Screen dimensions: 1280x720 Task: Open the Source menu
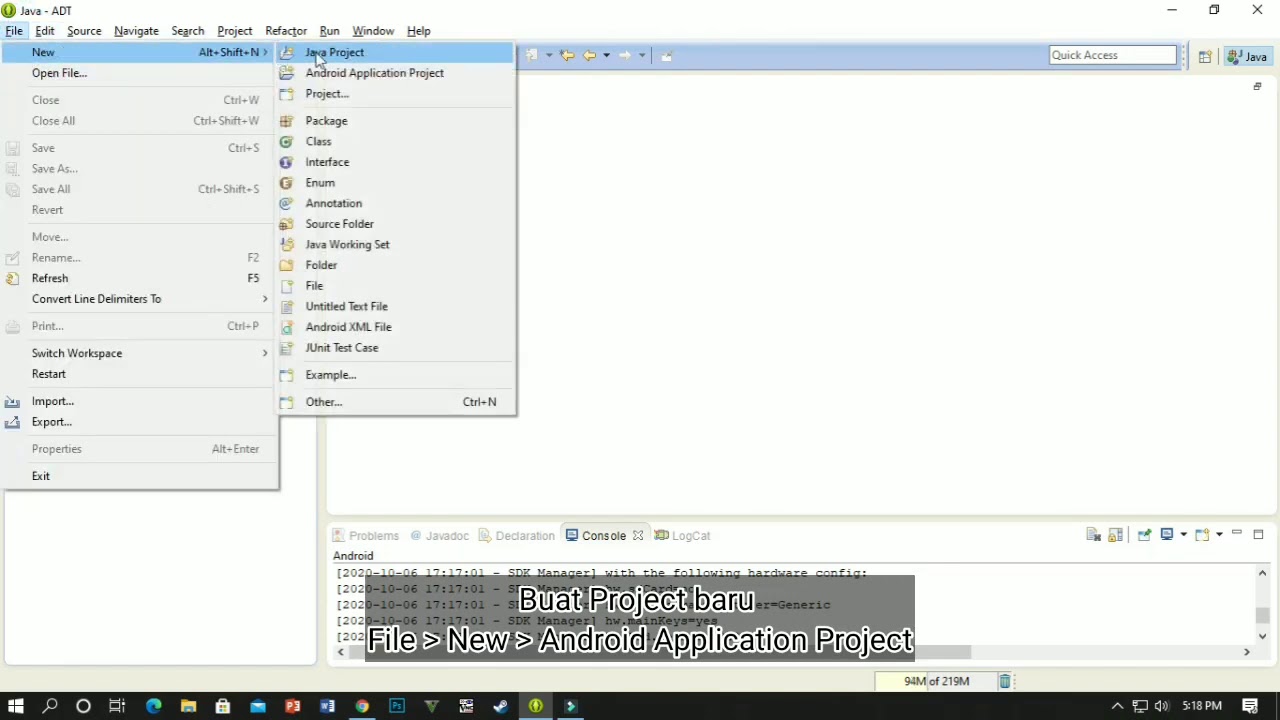[84, 31]
